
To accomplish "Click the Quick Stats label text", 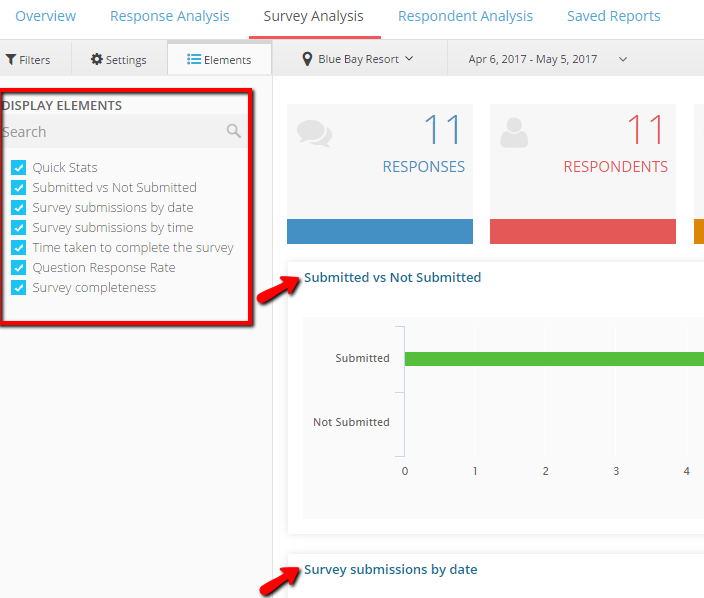I will point(65,167).
